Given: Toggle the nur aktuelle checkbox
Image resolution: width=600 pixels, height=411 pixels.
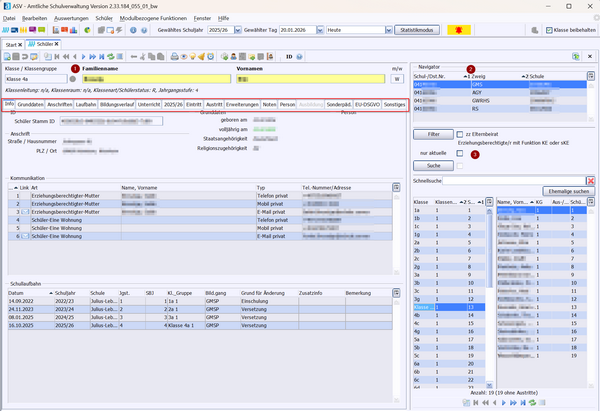Looking at the screenshot, I should (459, 152).
